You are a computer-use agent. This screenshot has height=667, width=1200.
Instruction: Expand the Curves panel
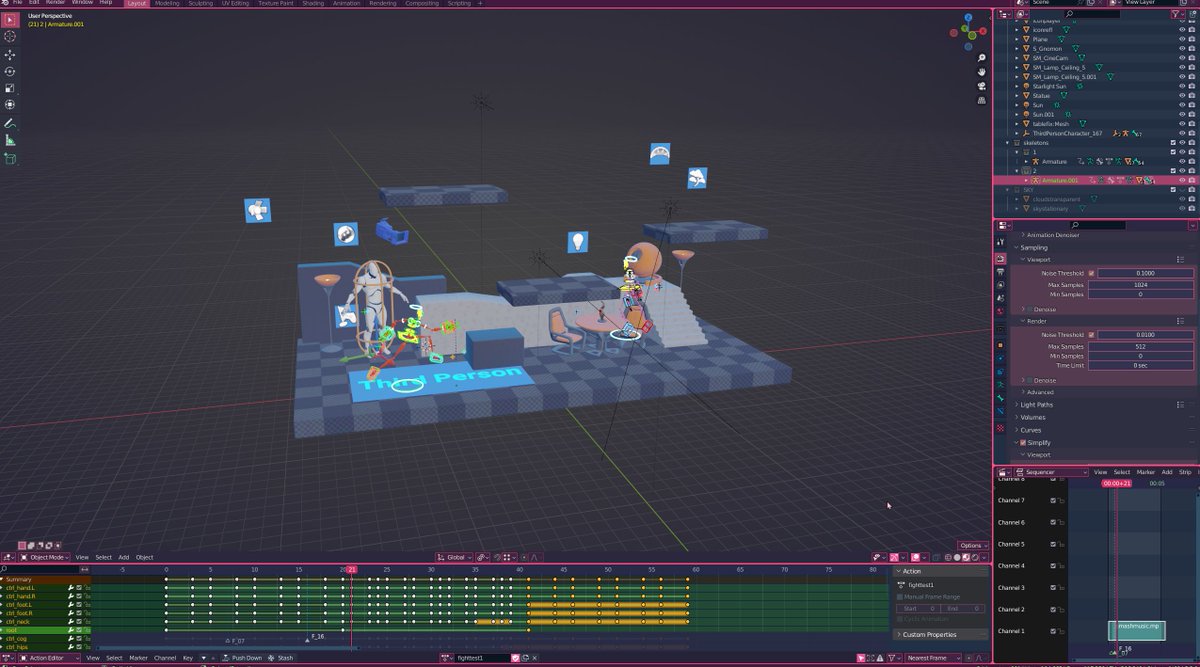(x=1030, y=430)
